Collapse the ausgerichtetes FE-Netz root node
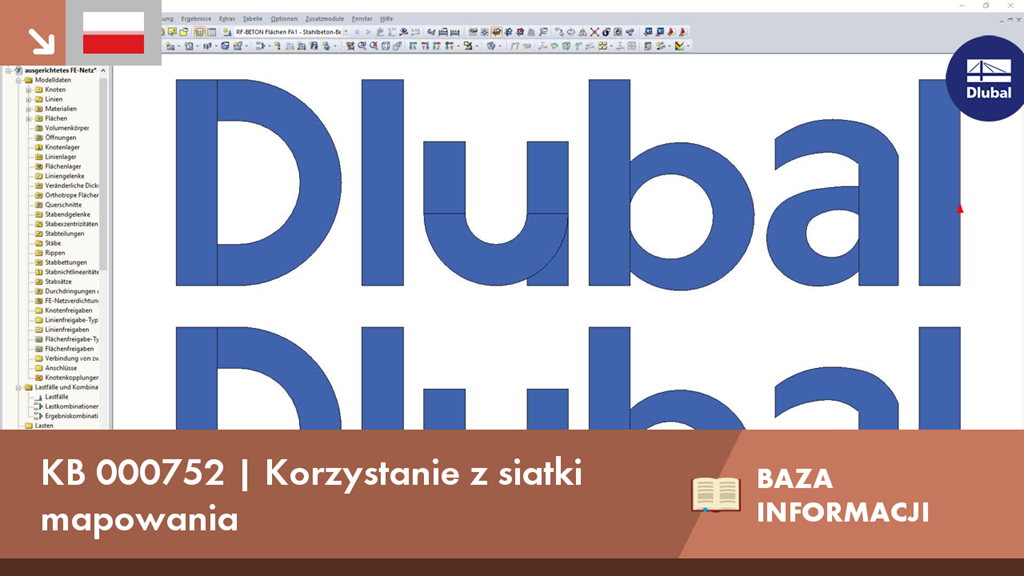1024x576 pixels. point(8,71)
